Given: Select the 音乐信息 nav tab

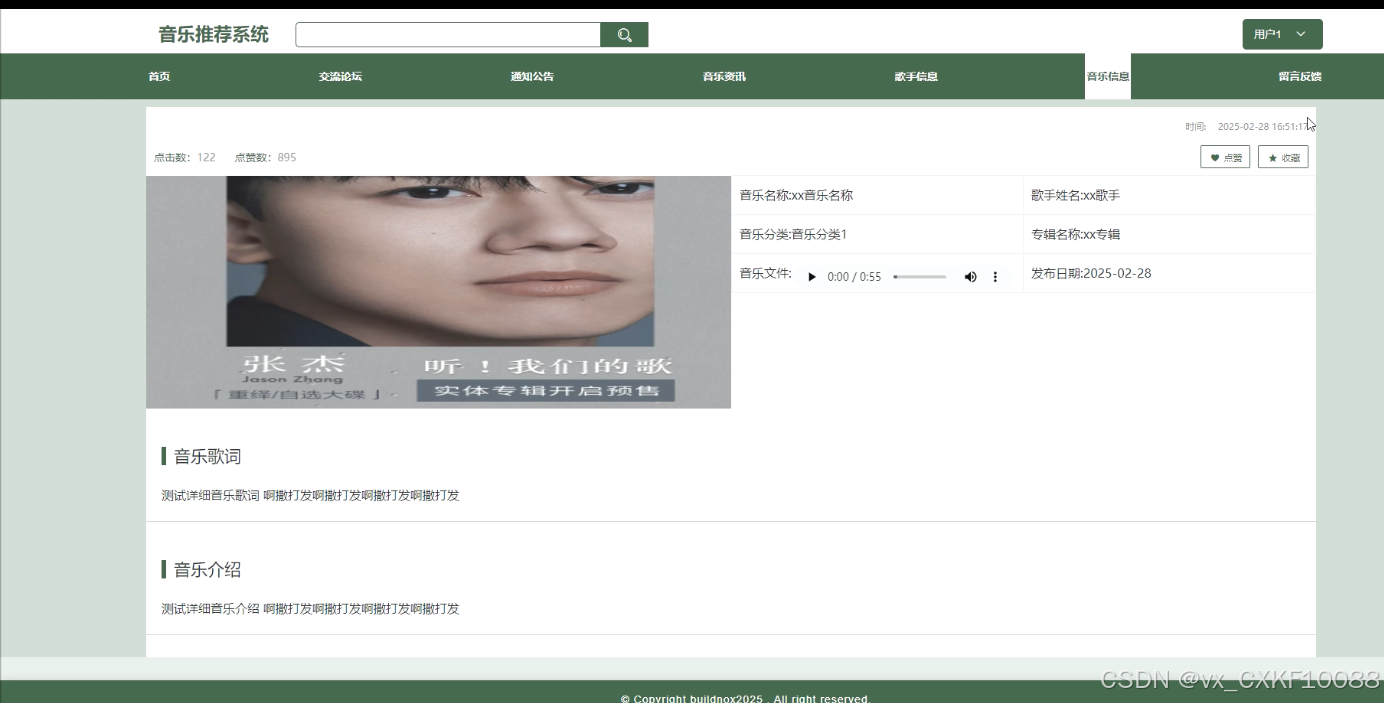Looking at the screenshot, I should coord(1108,77).
